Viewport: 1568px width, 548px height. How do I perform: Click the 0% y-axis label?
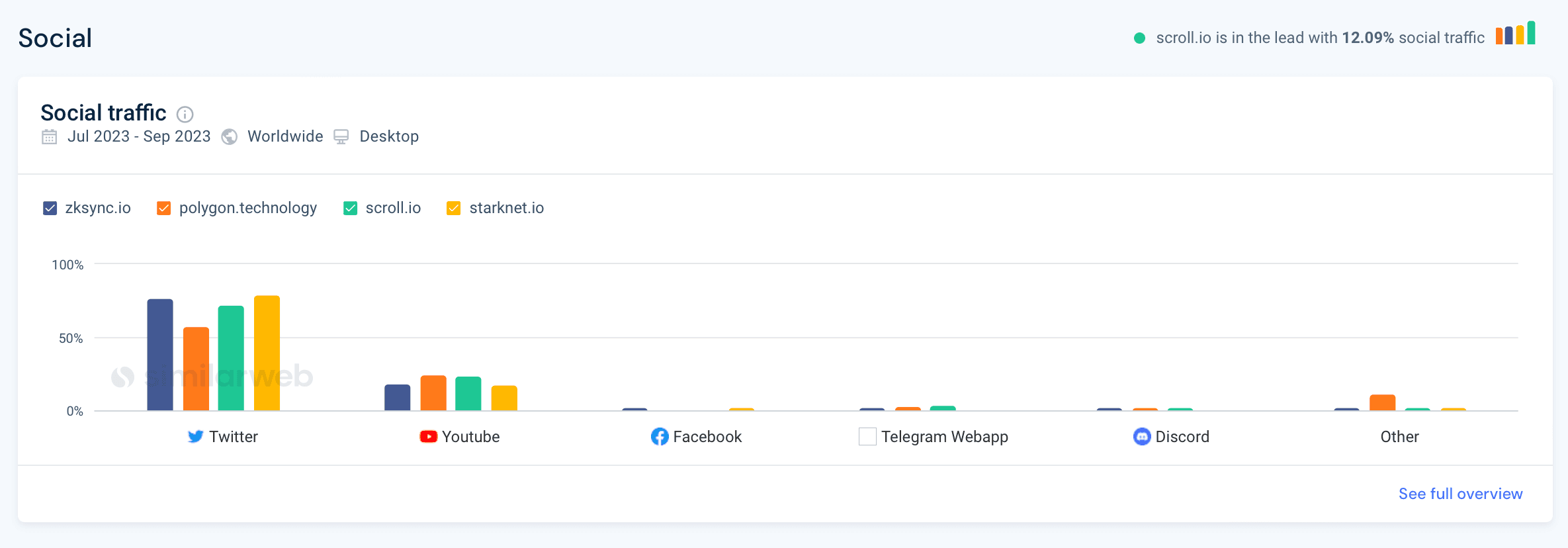pos(75,411)
